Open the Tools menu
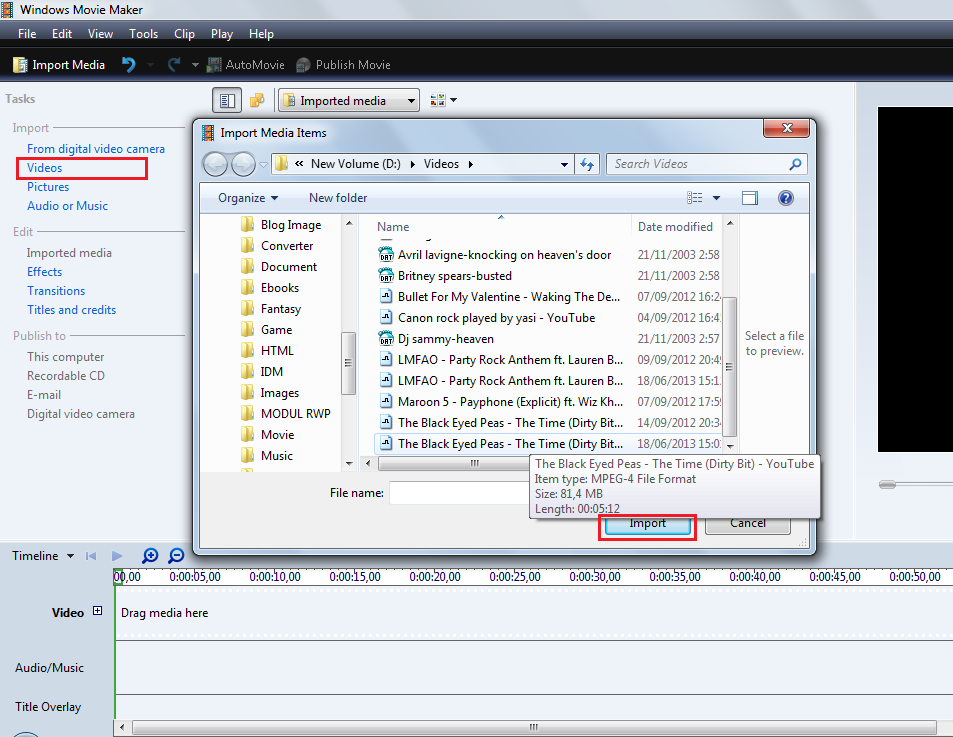This screenshot has width=953, height=737. click(x=143, y=34)
